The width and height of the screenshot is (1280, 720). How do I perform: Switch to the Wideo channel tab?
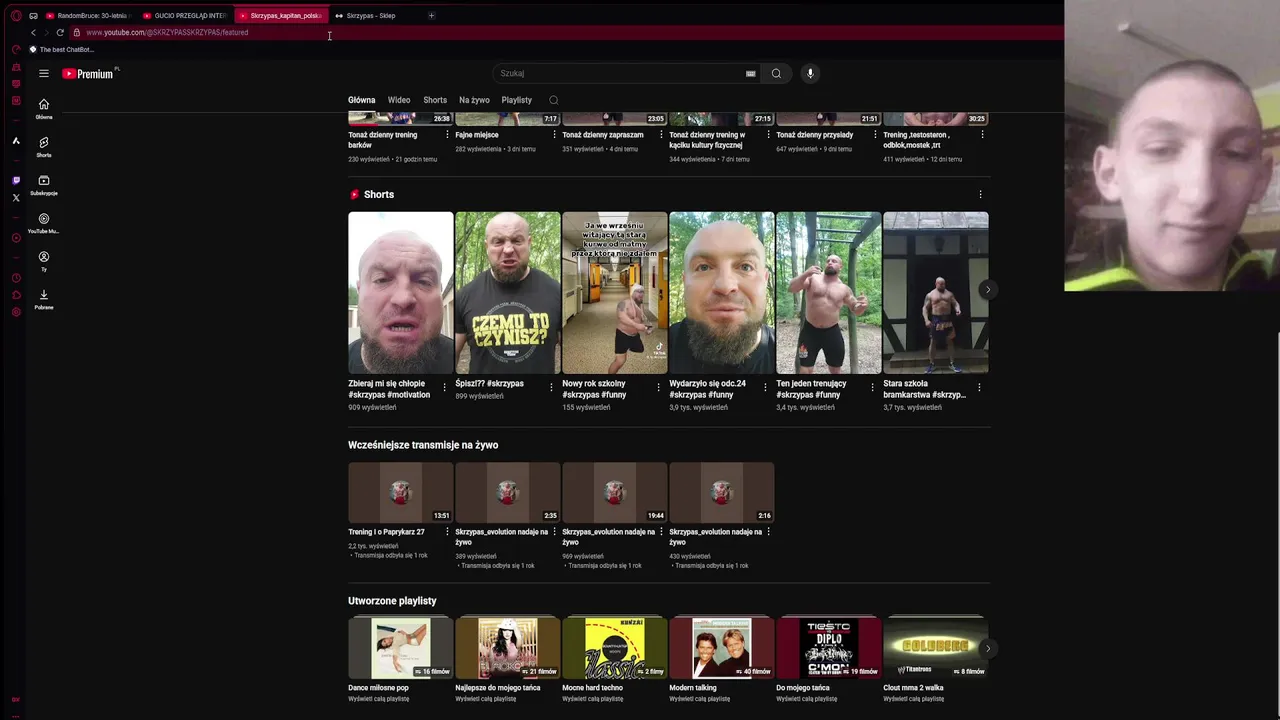click(x=399, y=100)
